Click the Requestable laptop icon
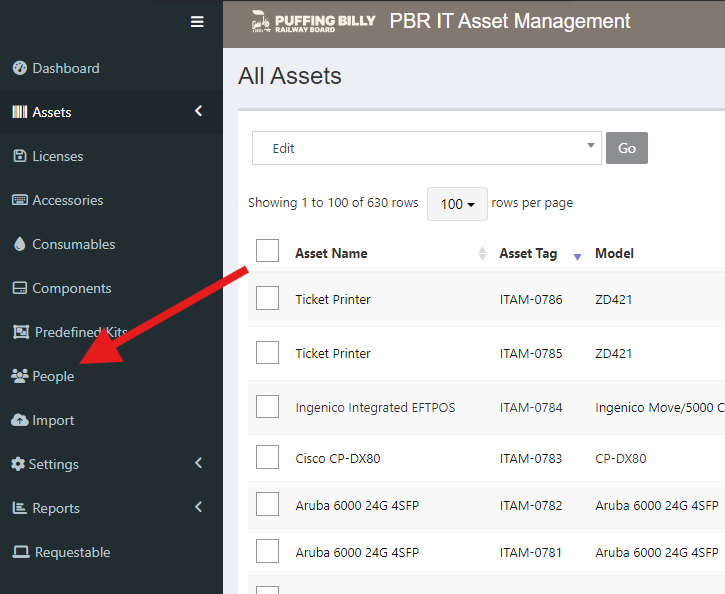 (21, 551)
